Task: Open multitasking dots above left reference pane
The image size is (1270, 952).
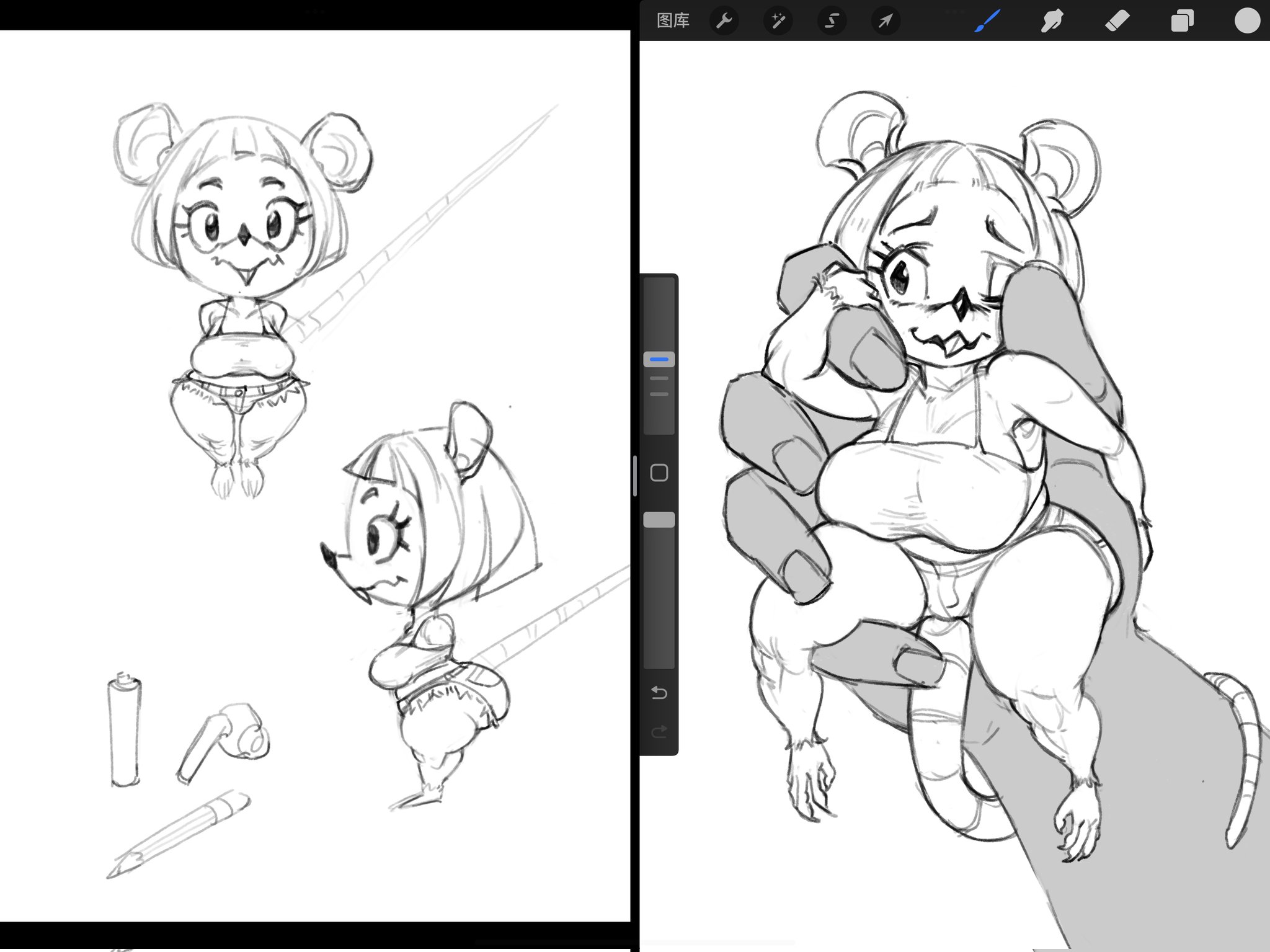Action: (x=315, y=11)
